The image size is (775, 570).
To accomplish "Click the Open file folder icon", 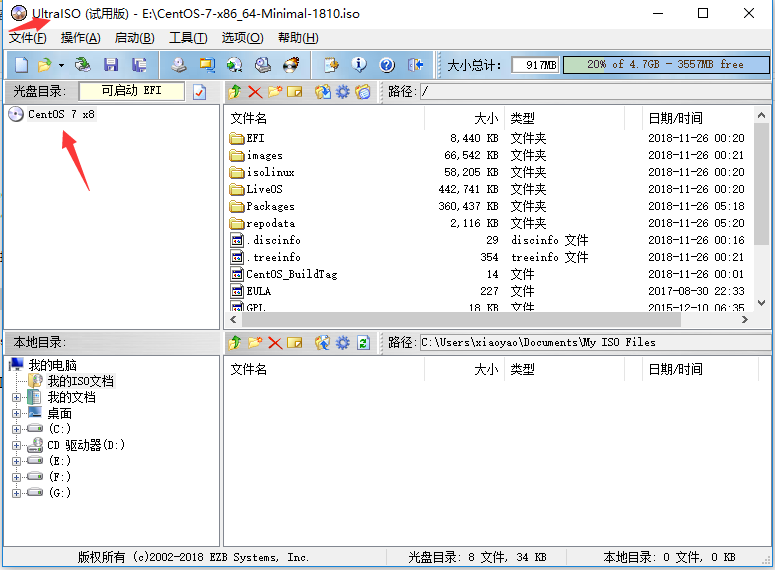I will [44, 65].
